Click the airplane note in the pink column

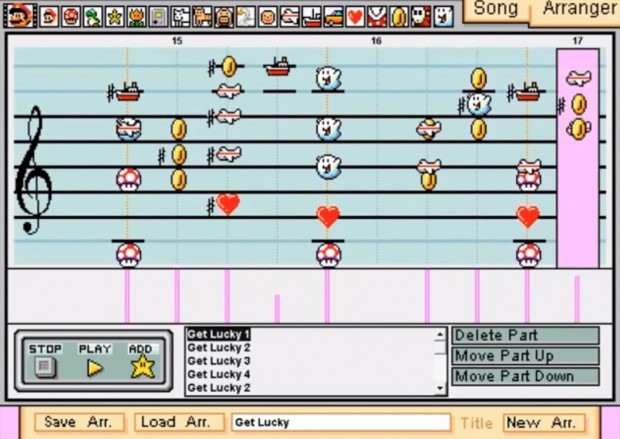[579, 78]
